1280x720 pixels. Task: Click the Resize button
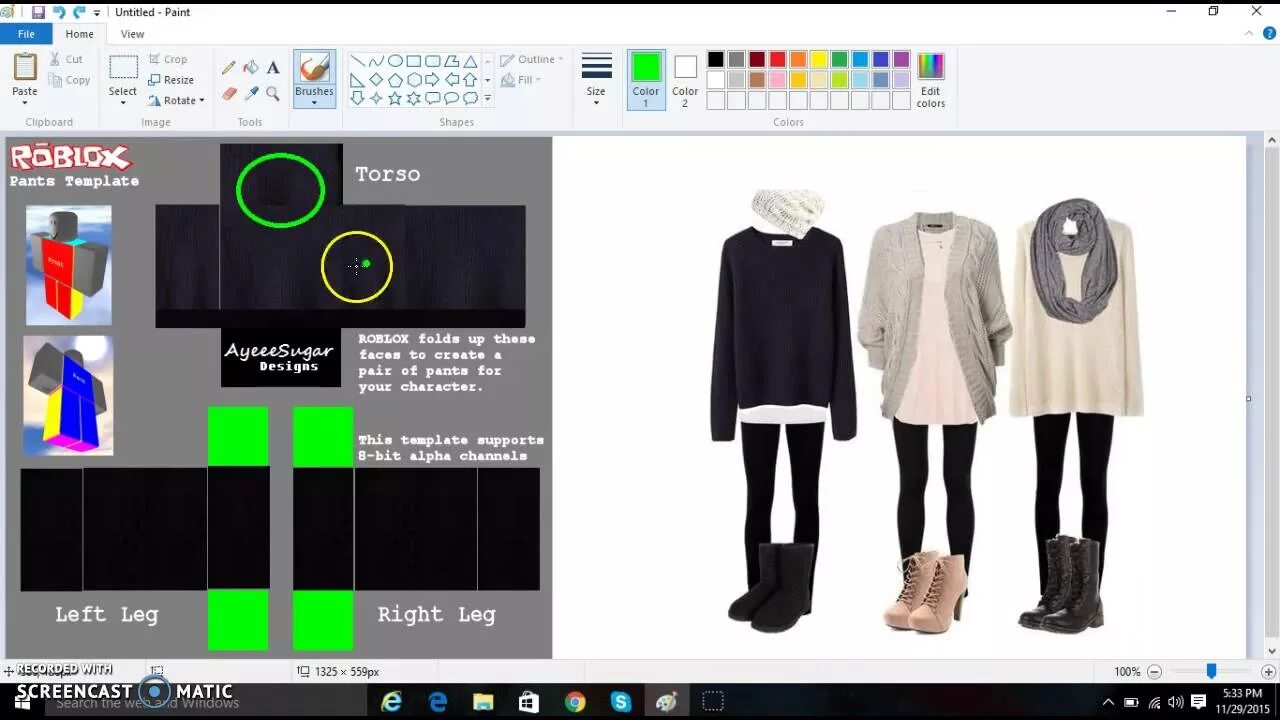[x=171, y=80]
